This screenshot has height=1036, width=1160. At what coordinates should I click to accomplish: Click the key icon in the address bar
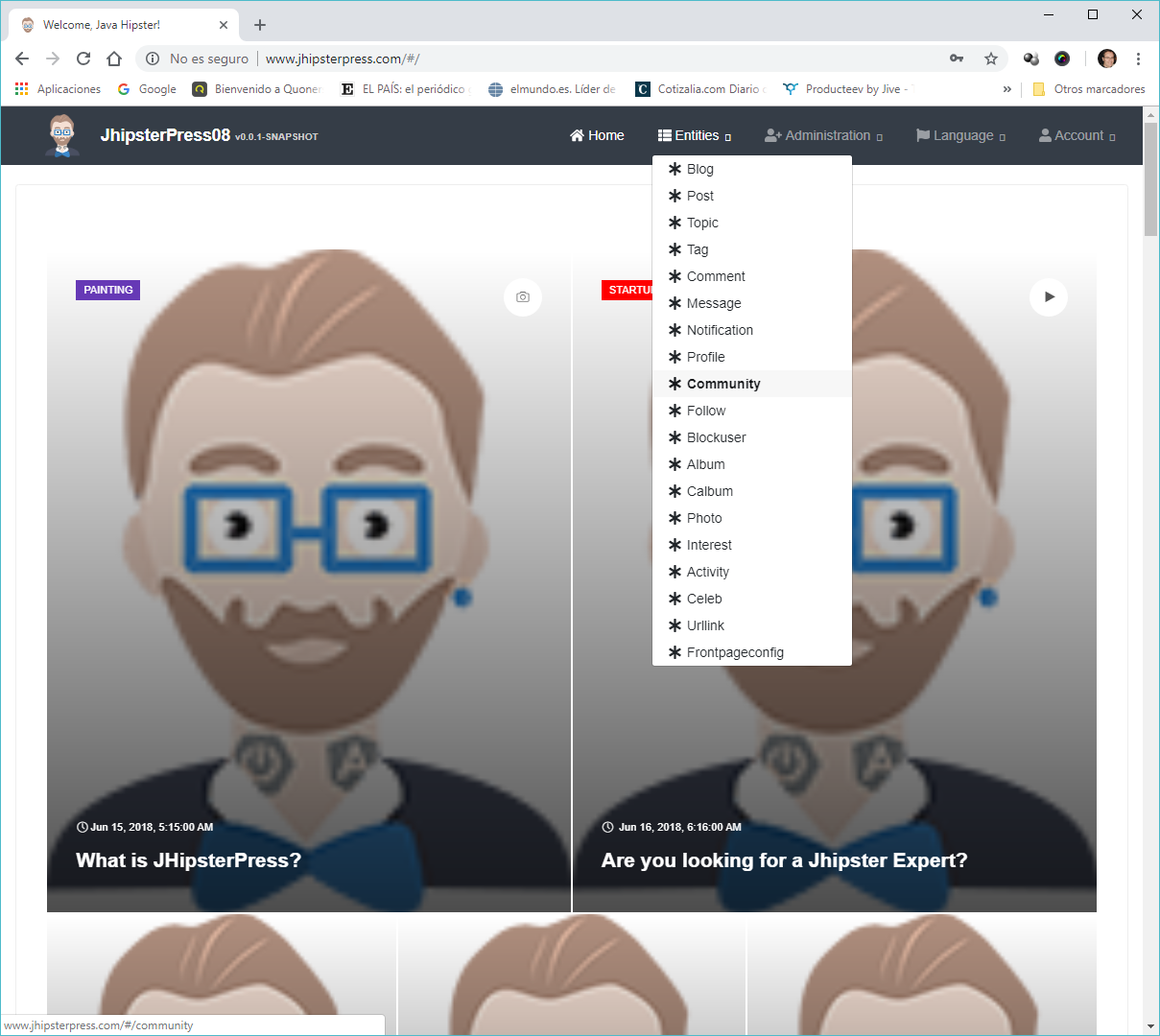click(x=957, y=59)
